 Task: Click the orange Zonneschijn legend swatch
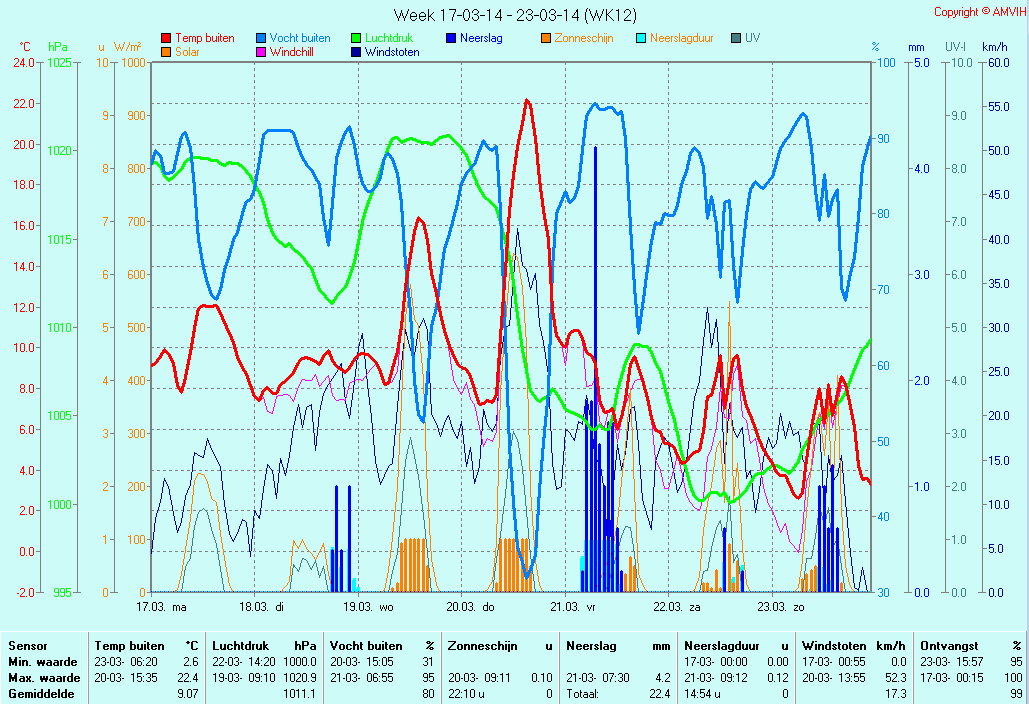pyautogui.click(x=546, y=39)
